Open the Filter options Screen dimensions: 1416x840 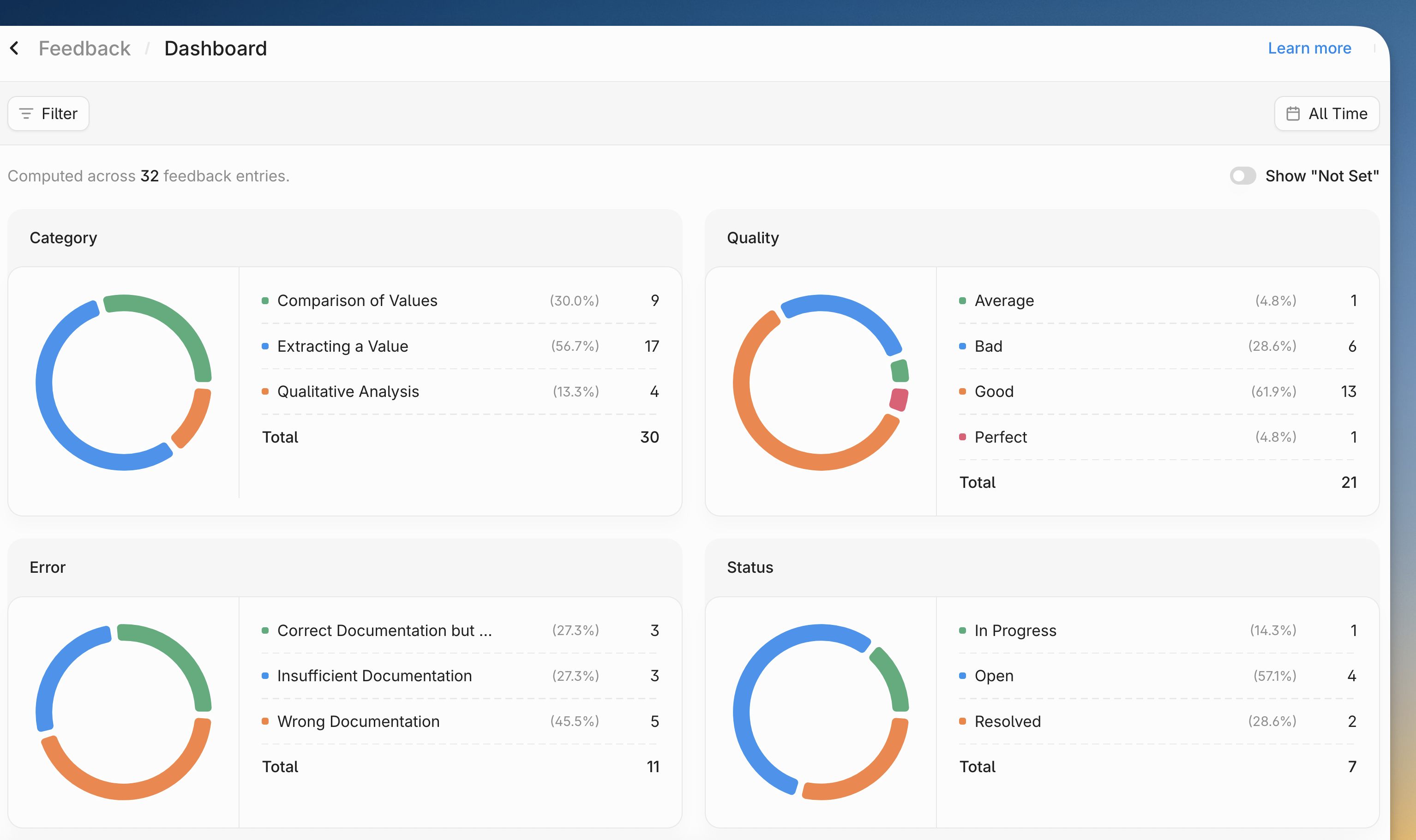[x=48, y=113]
